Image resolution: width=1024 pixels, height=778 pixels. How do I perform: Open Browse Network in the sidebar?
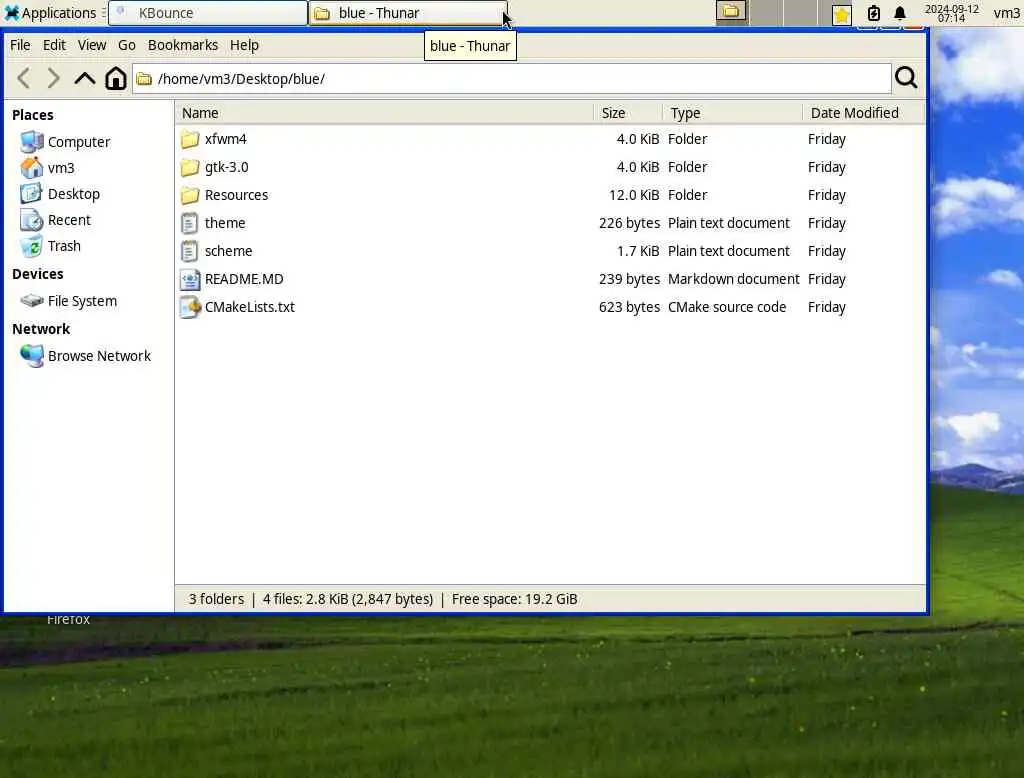pyautogui.click(x=86, y=356)
